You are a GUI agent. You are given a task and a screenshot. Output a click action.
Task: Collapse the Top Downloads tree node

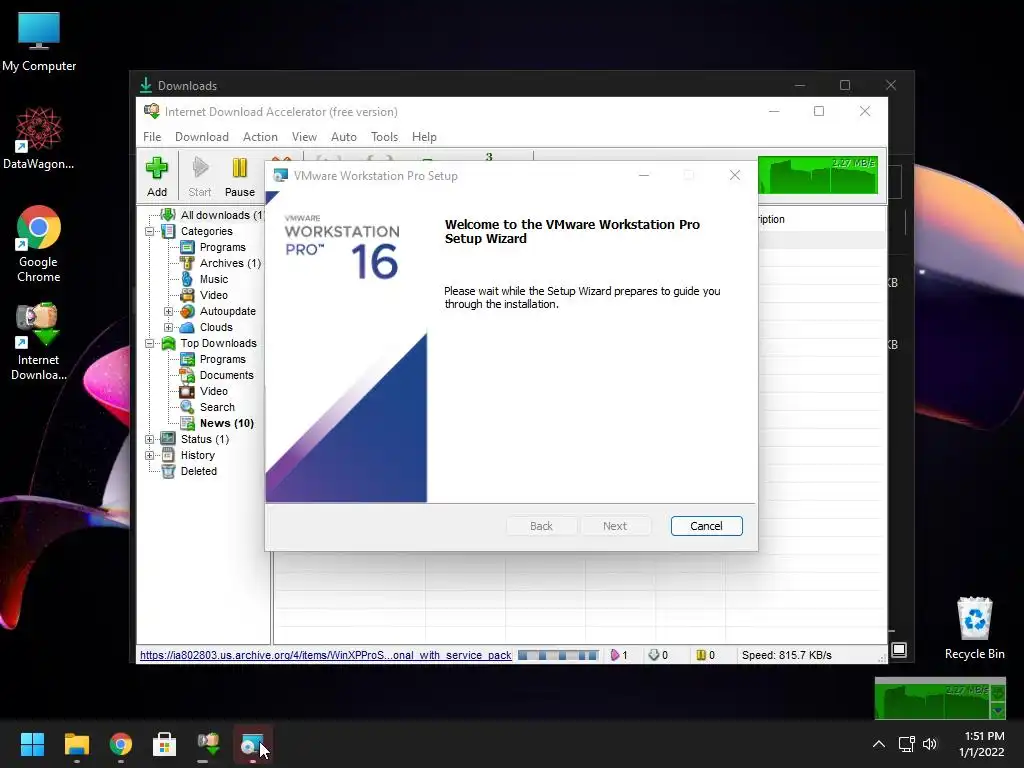click(150, 343)
